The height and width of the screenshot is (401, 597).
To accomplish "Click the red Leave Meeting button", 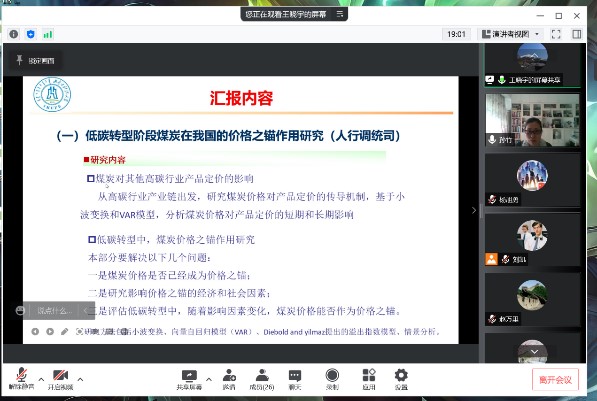I will tap(555, 380).
